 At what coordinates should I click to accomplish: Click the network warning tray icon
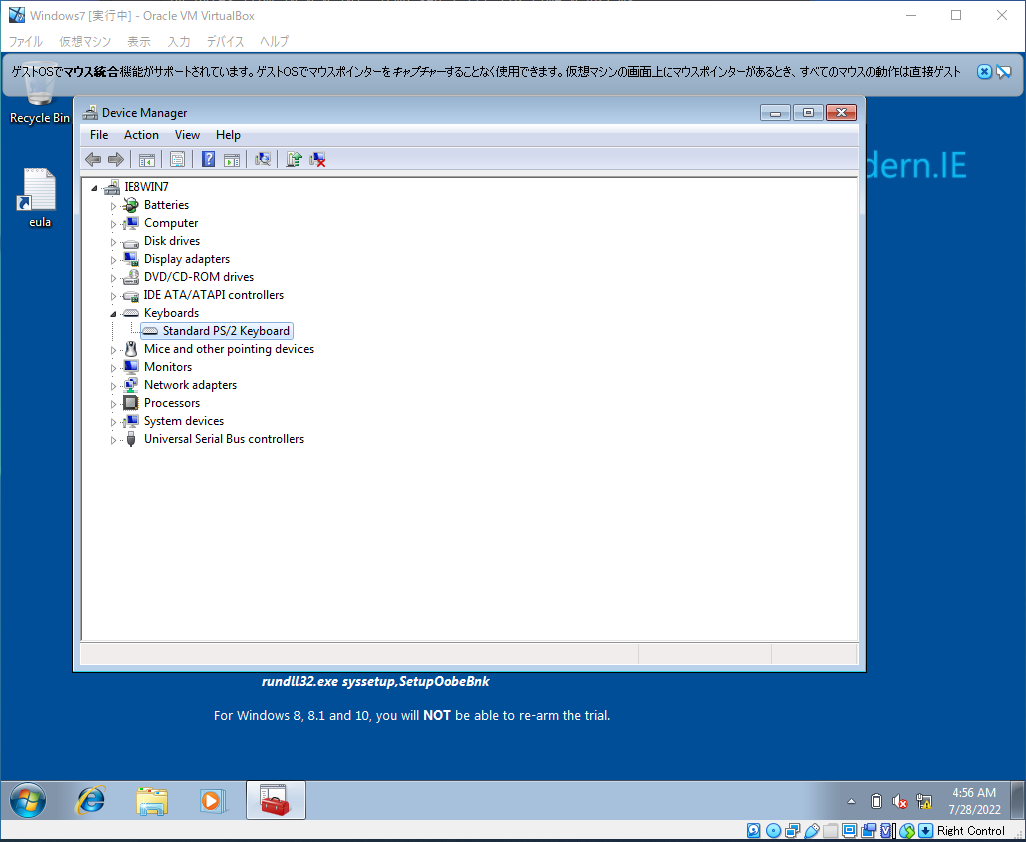pos(923,801)
